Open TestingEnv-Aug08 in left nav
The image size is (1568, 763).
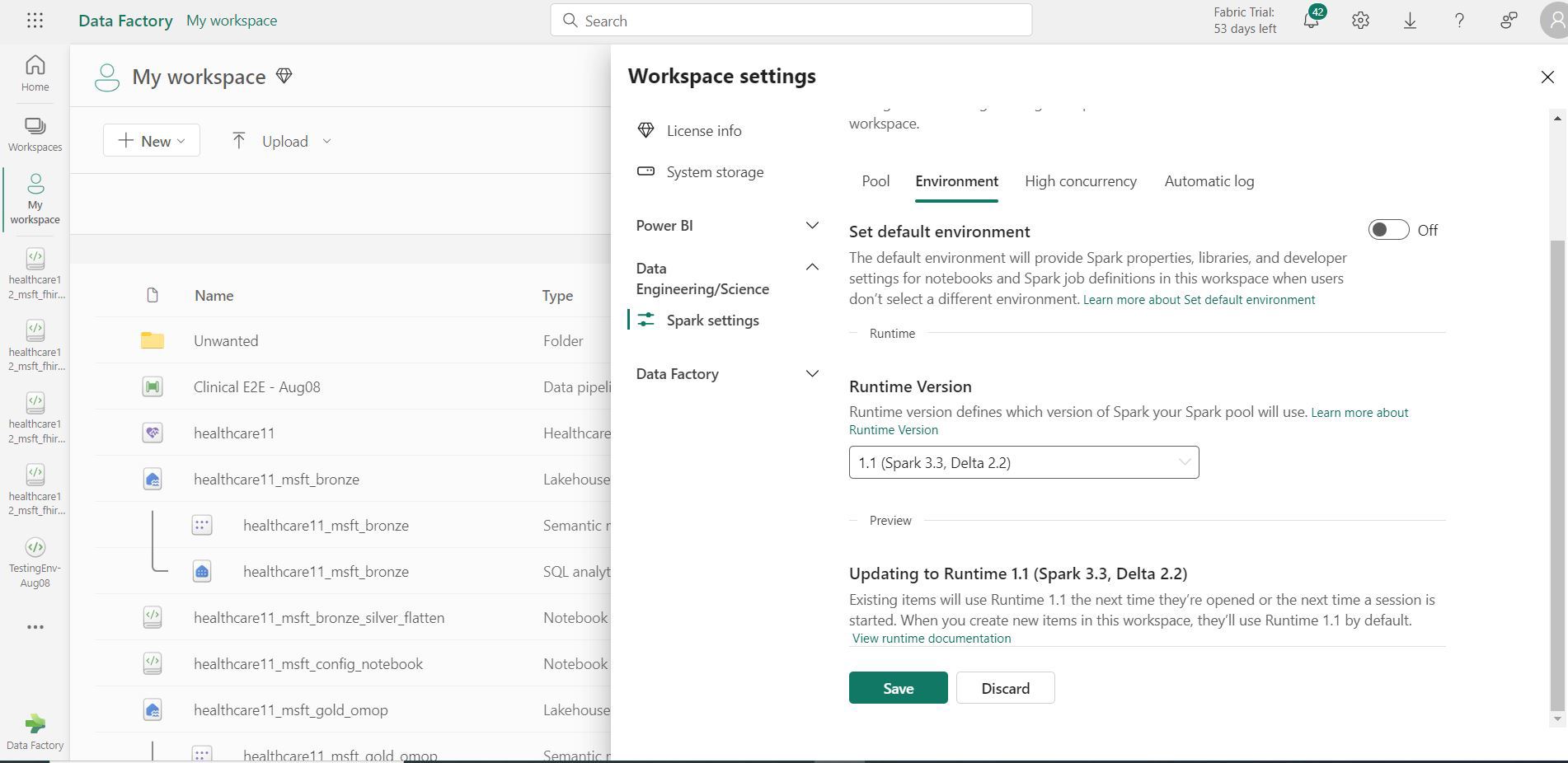click(35, 563)
